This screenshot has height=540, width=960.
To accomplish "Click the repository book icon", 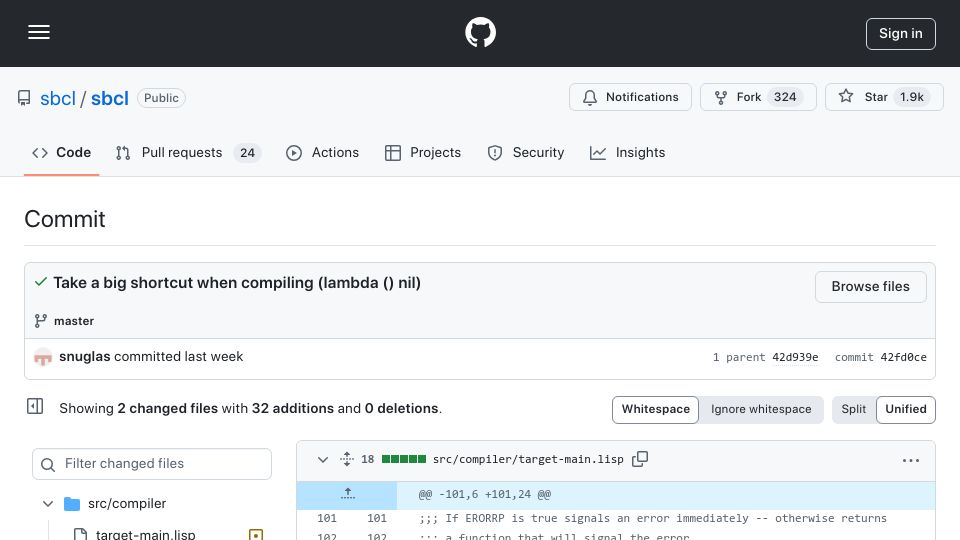I will click(24, 98).
